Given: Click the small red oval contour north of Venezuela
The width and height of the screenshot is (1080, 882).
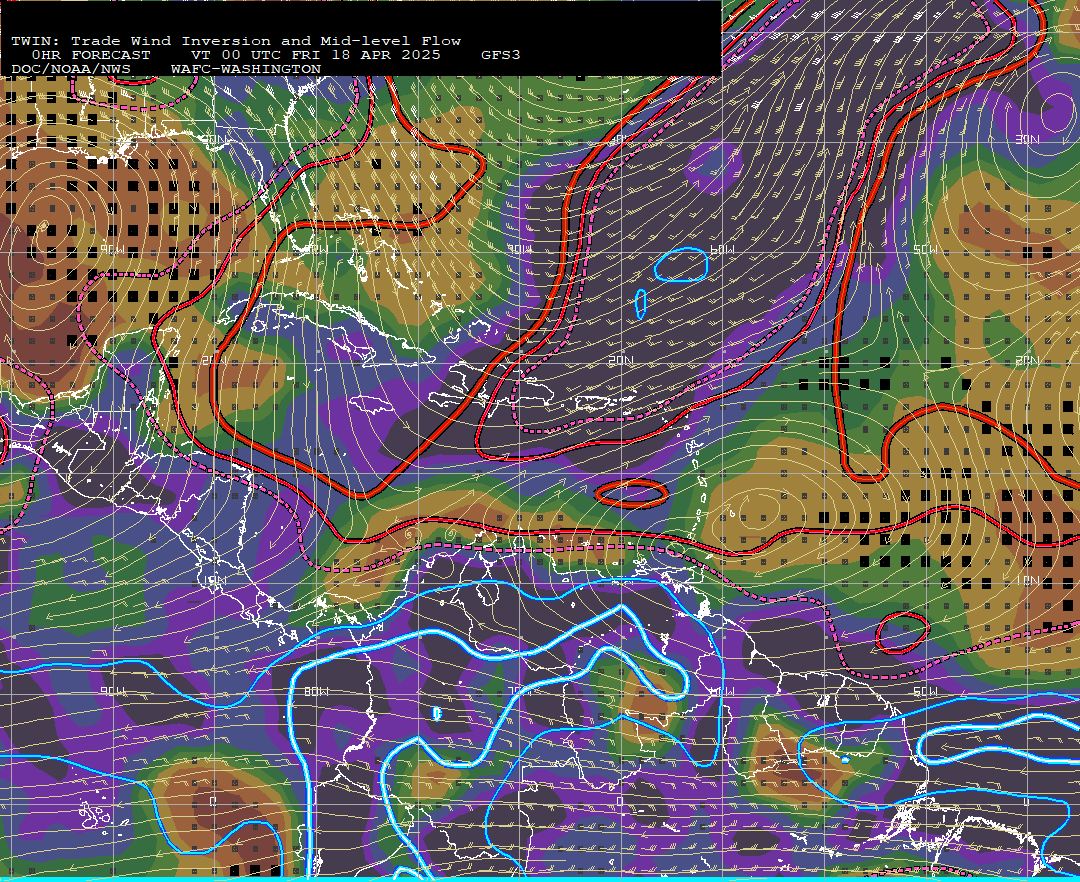Looking at the screenshot, I should [631, 493].
